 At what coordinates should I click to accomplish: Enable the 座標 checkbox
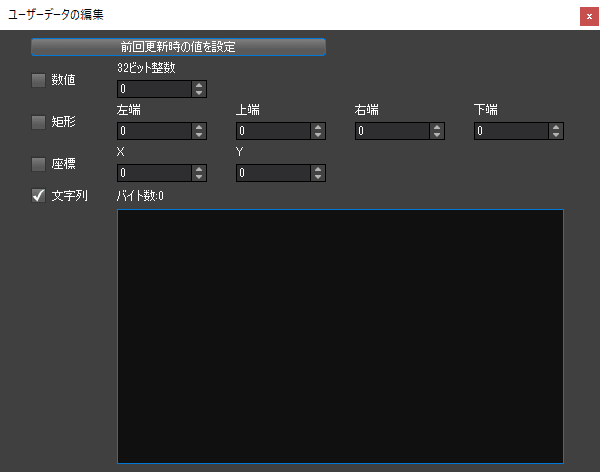point(38,164)
